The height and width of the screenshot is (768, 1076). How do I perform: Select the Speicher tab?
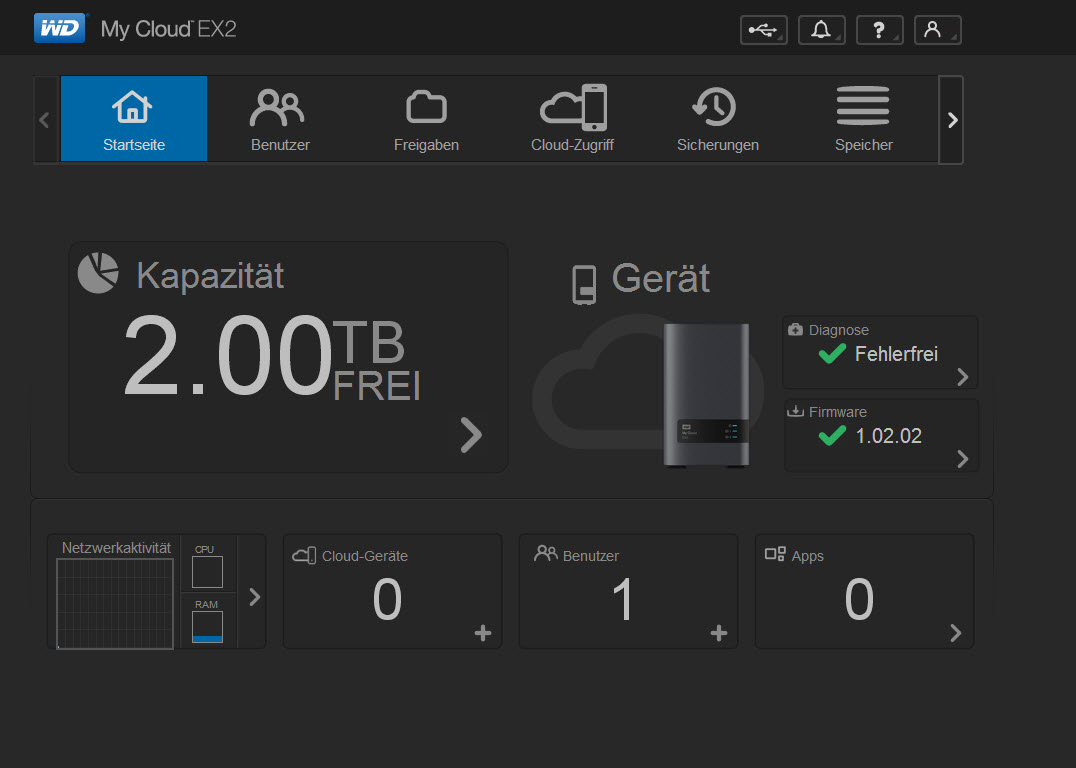tap(864, 119)
